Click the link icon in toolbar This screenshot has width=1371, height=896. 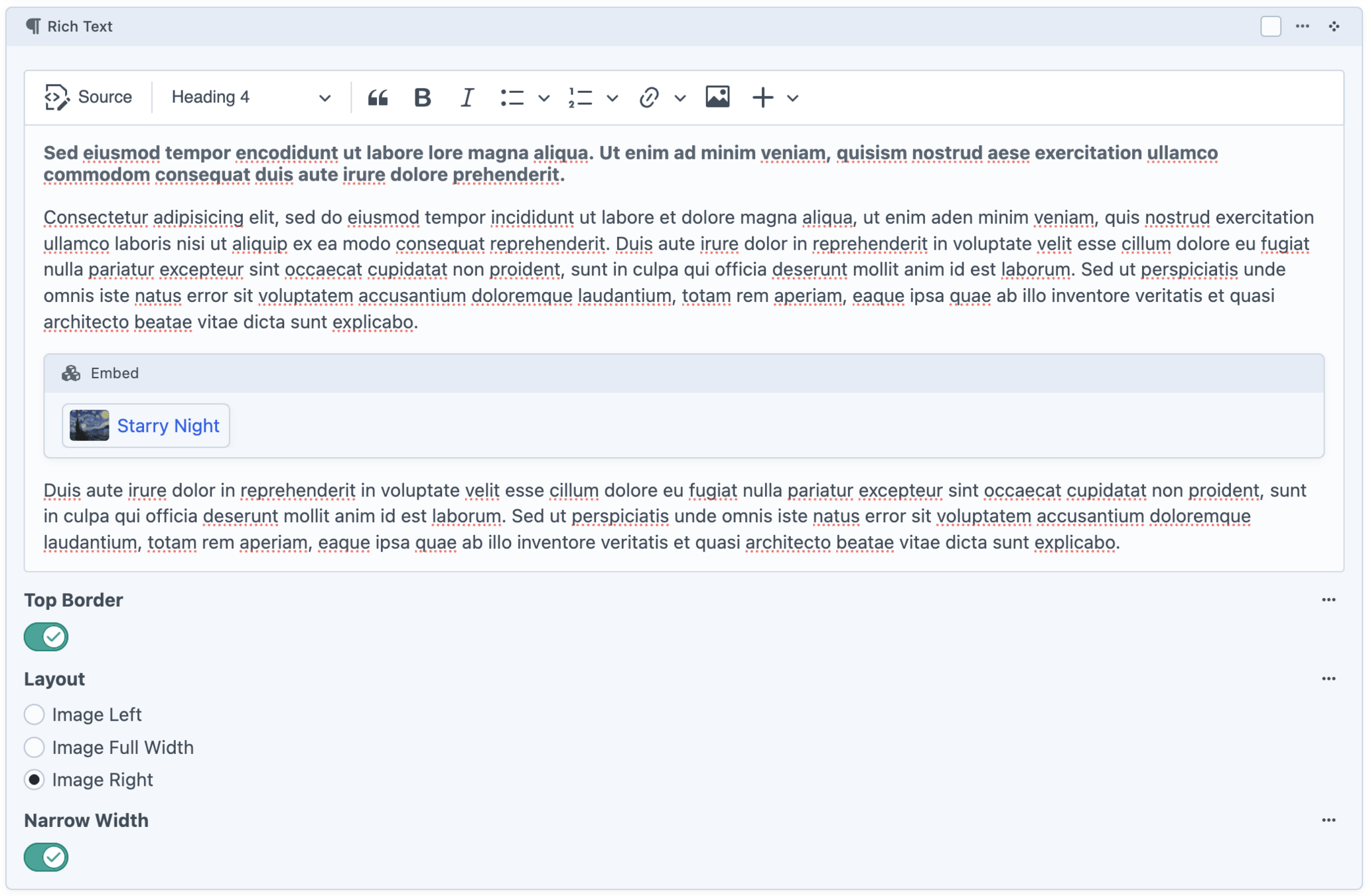[x=648, y=98]
